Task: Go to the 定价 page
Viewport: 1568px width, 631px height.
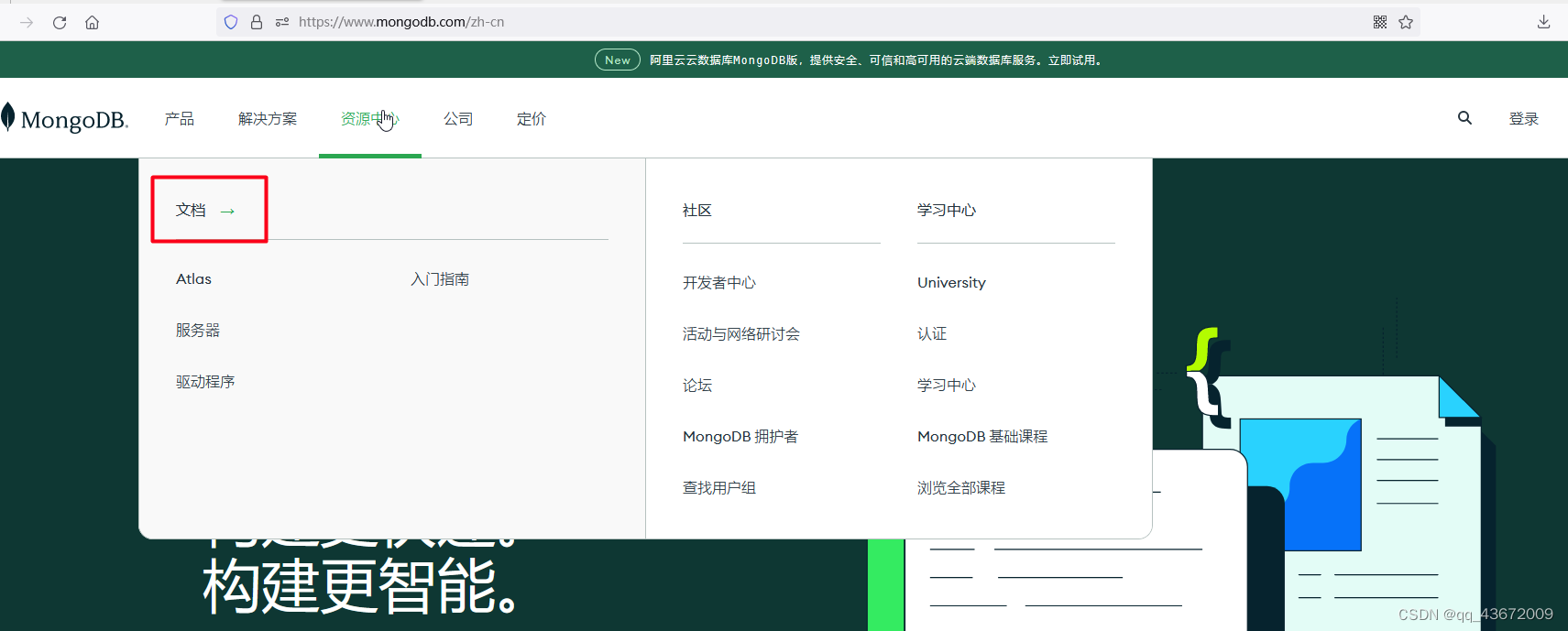Action: 532,119
